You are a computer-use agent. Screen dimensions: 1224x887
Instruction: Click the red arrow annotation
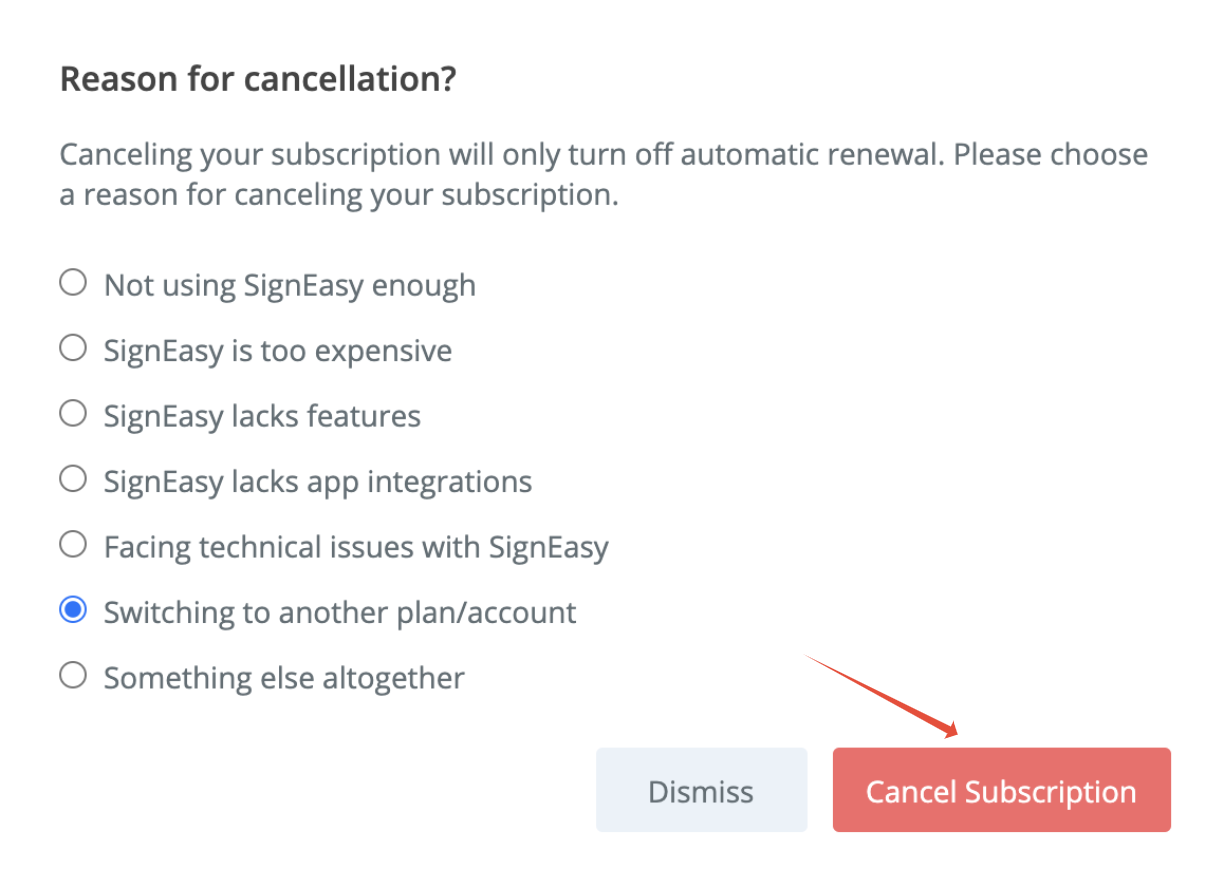point(882,696)
